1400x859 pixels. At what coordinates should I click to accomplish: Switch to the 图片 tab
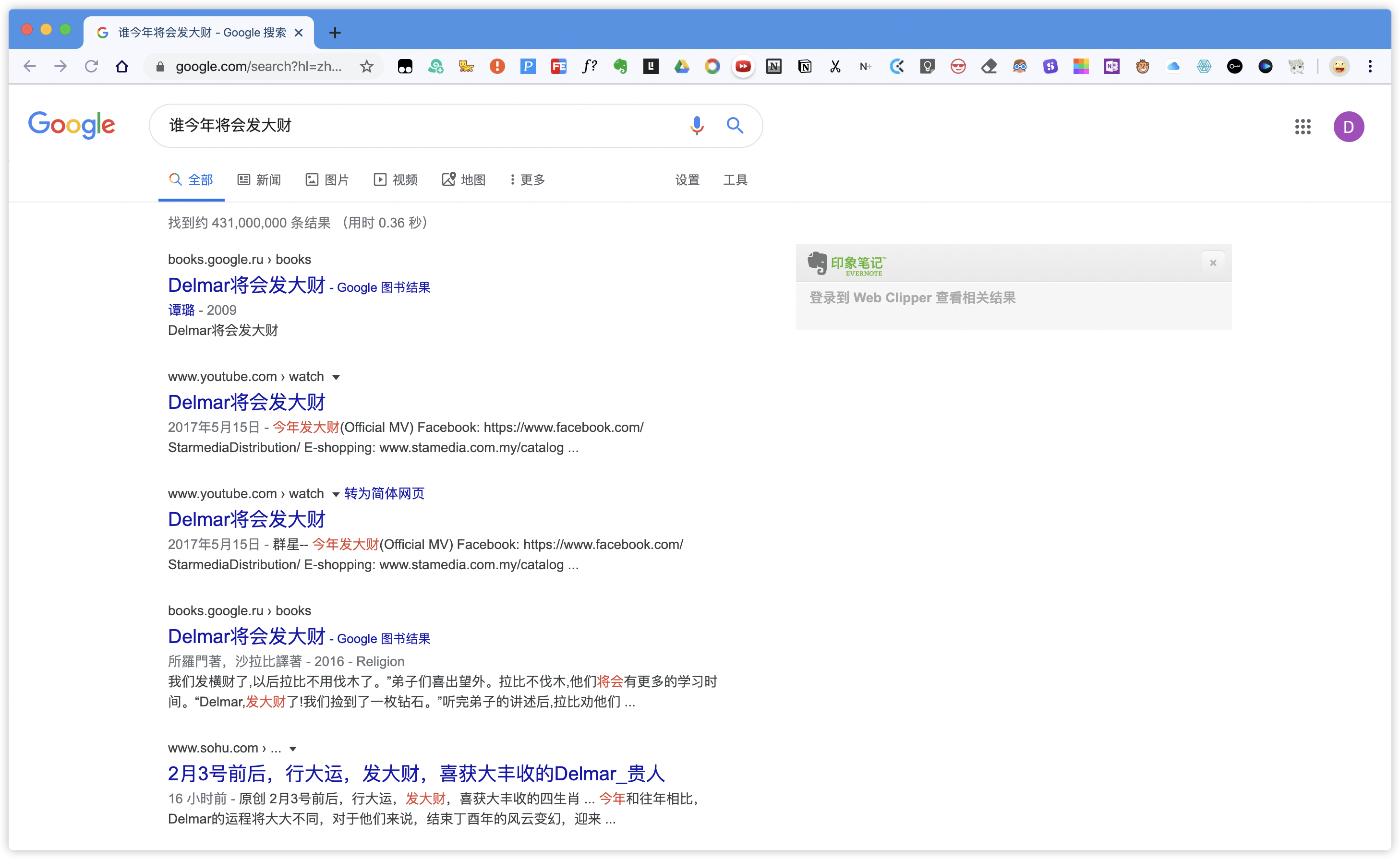327,179
